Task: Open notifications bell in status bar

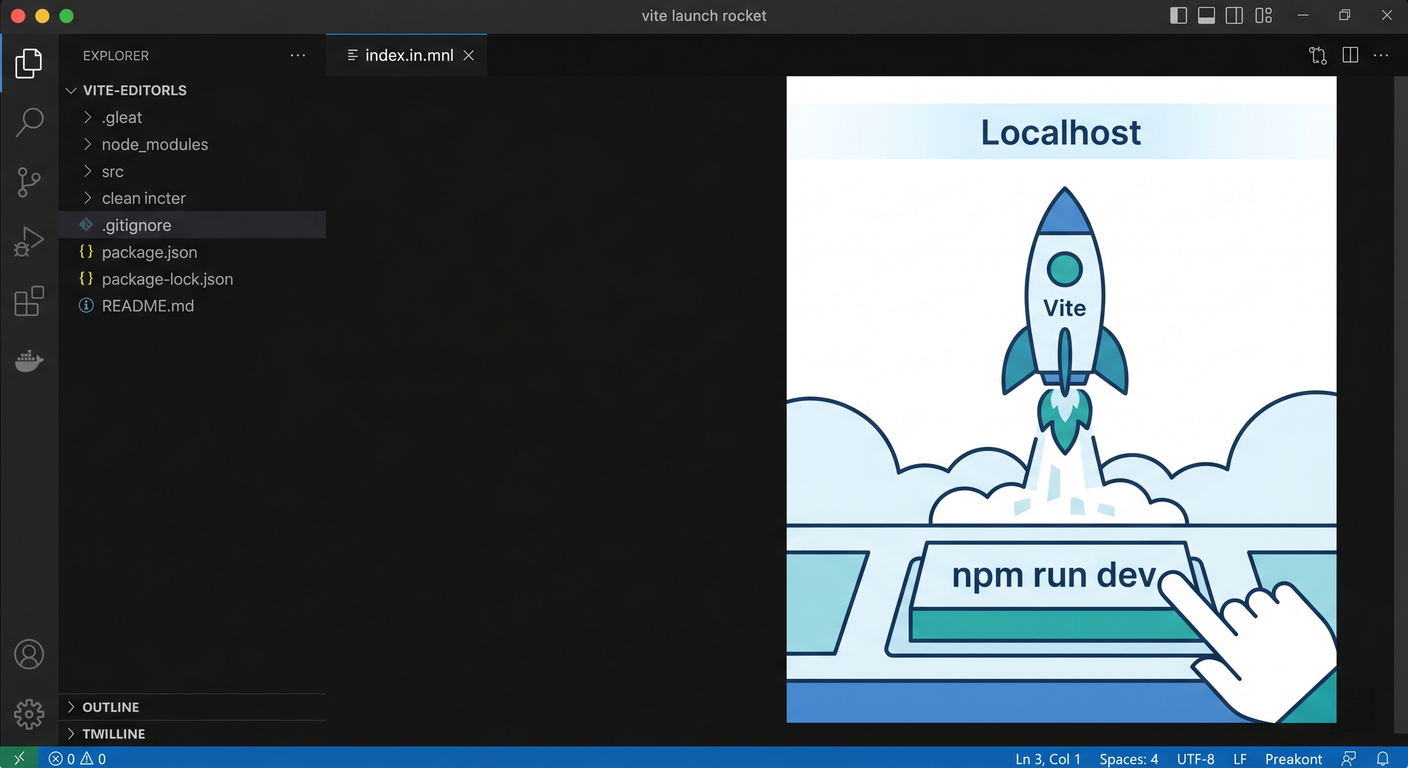Action: pos(1383,759)
